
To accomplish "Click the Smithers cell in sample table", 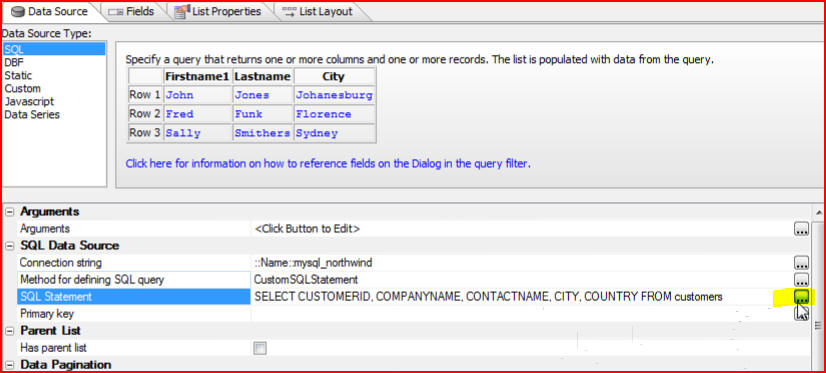I will click(262, 133).
